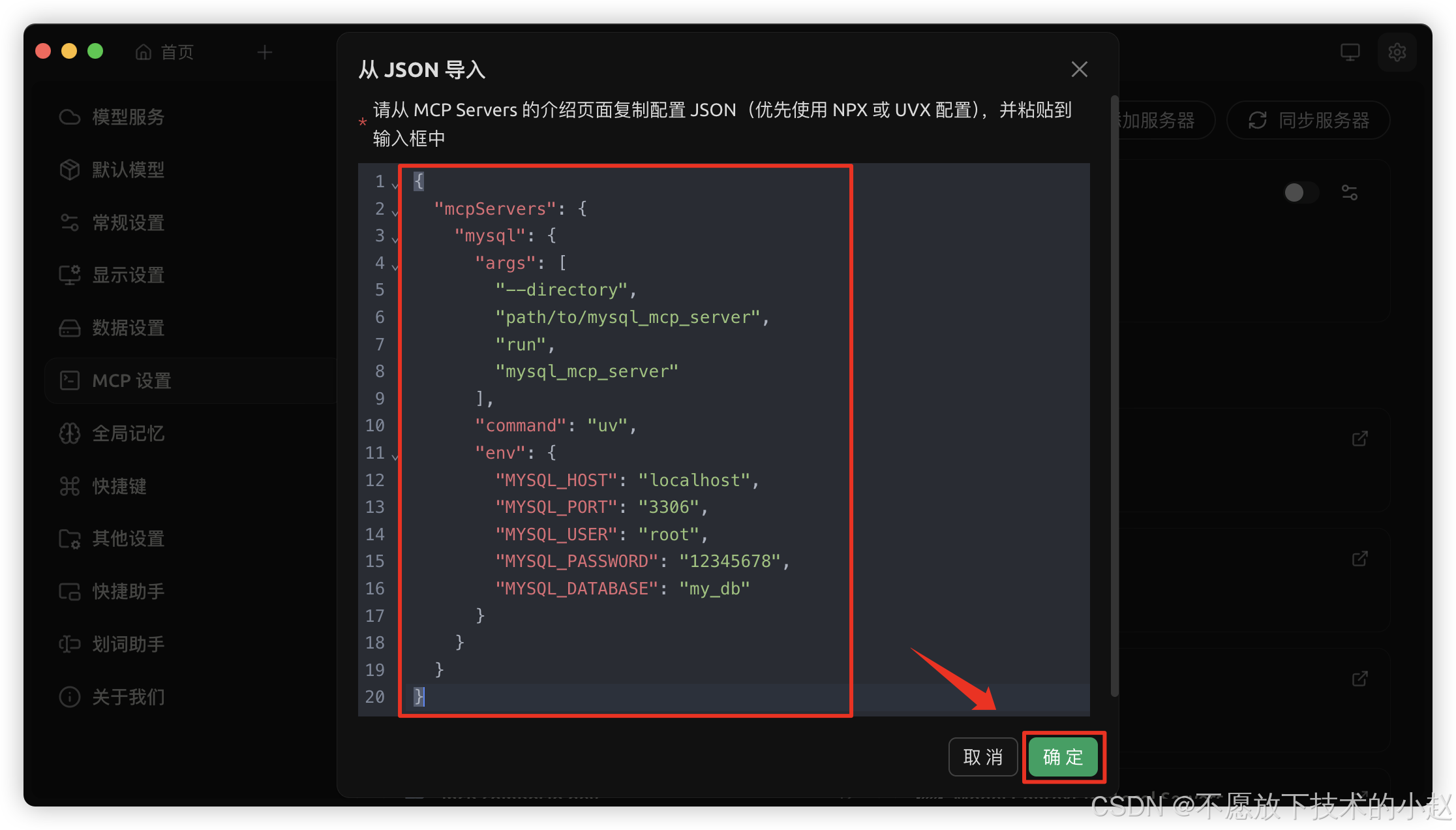Click the 默认模型 cube icon
1456x830 pixels.
70,170
